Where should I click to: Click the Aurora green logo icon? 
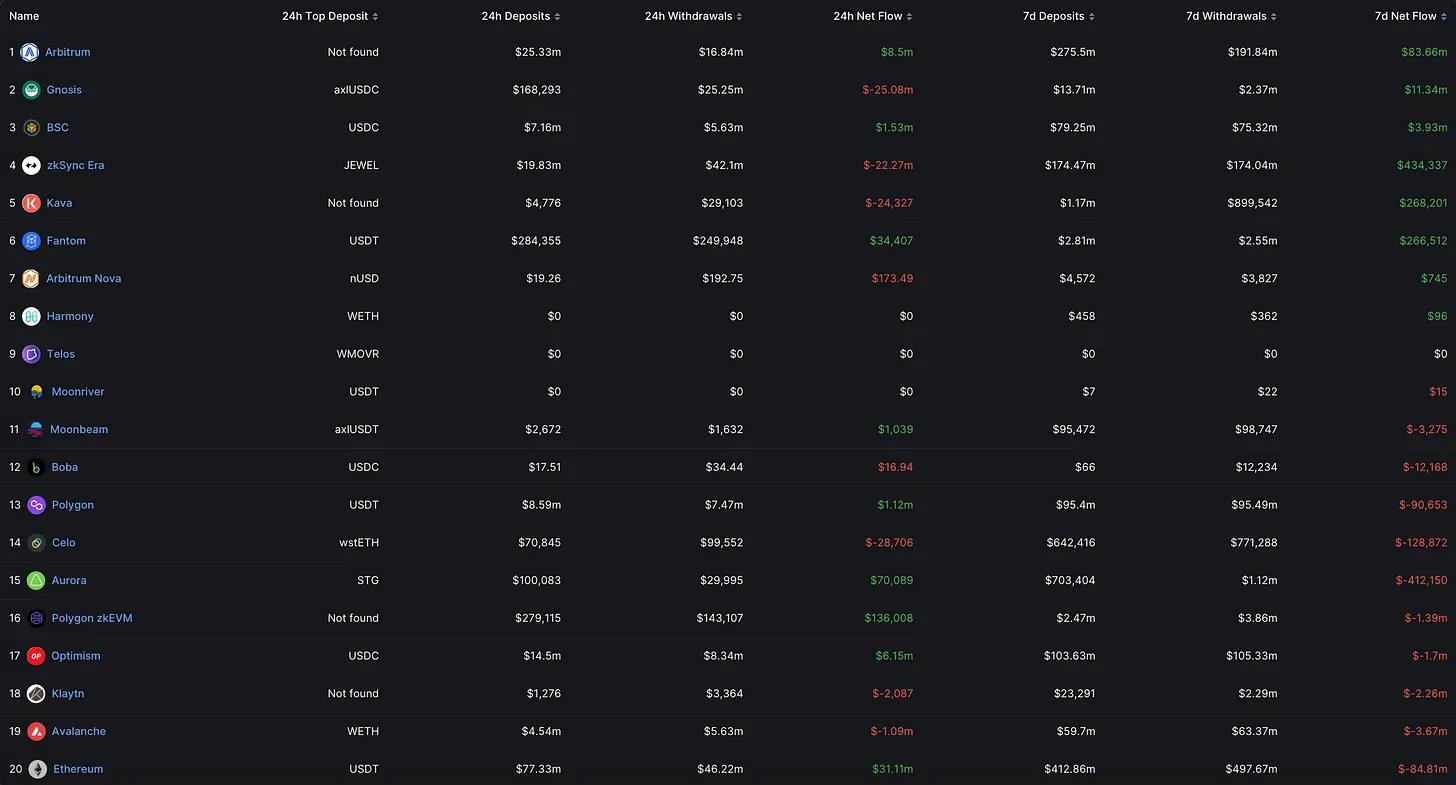[36, 581]
